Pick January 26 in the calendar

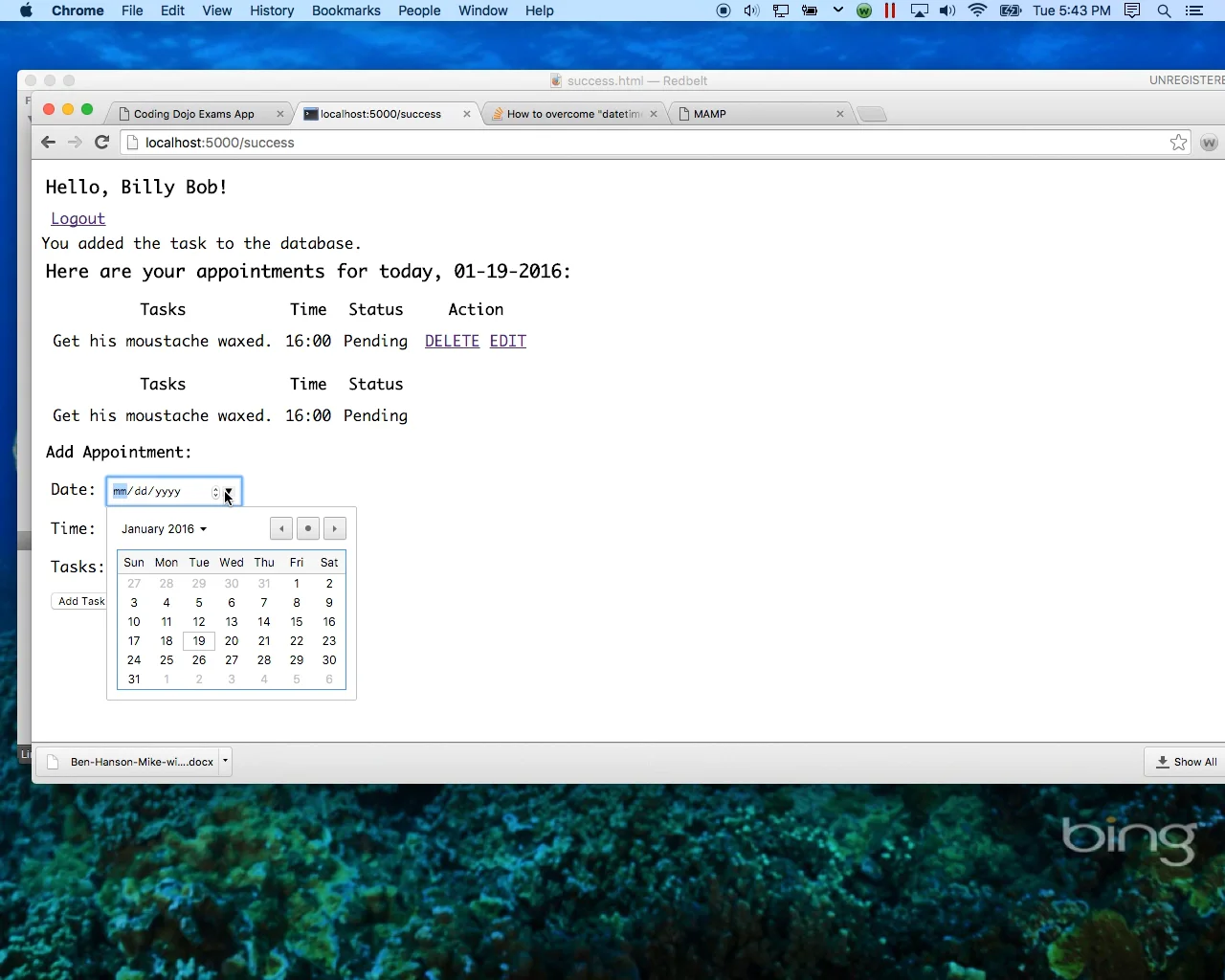[199, 660]
